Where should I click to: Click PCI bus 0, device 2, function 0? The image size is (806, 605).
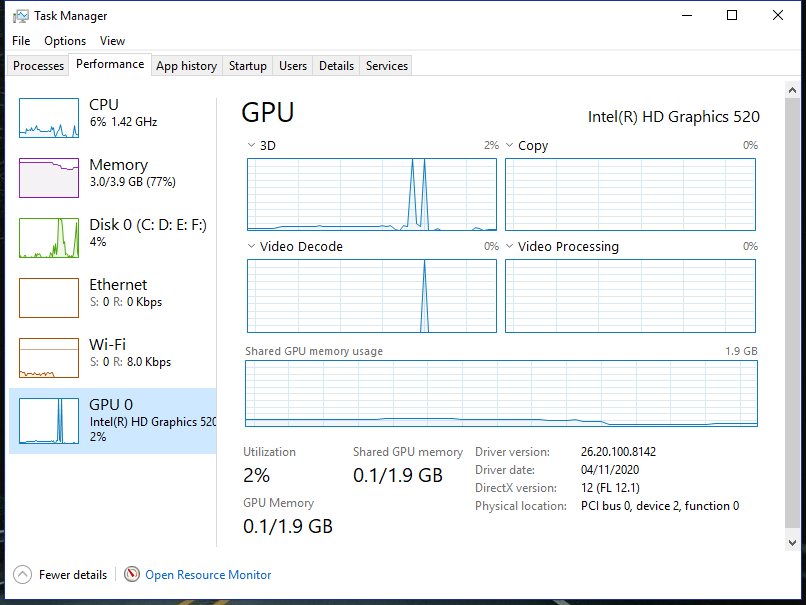click(x=660, y=506)
